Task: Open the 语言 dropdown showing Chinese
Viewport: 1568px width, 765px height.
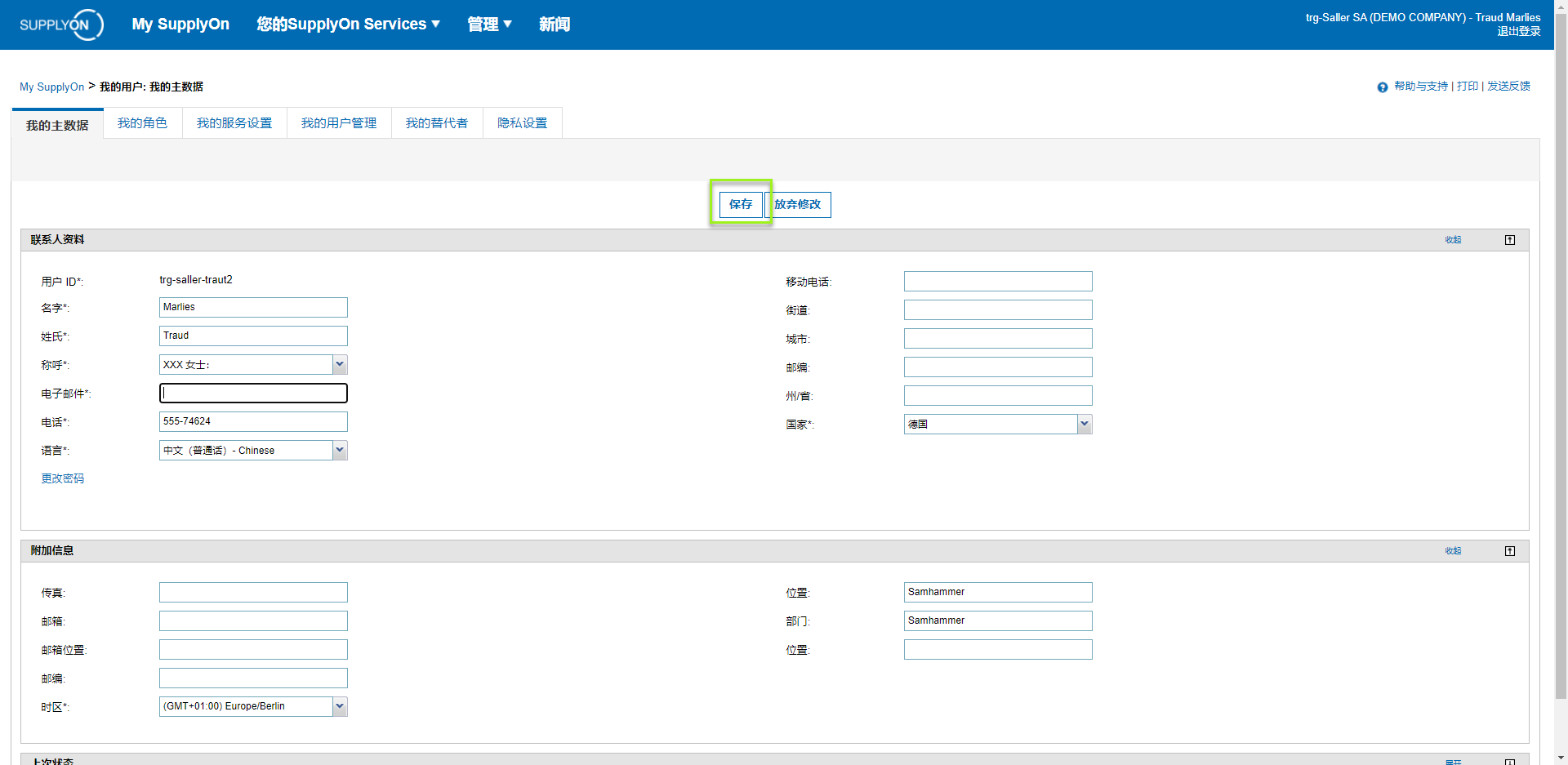Action: tap(253, 450)
